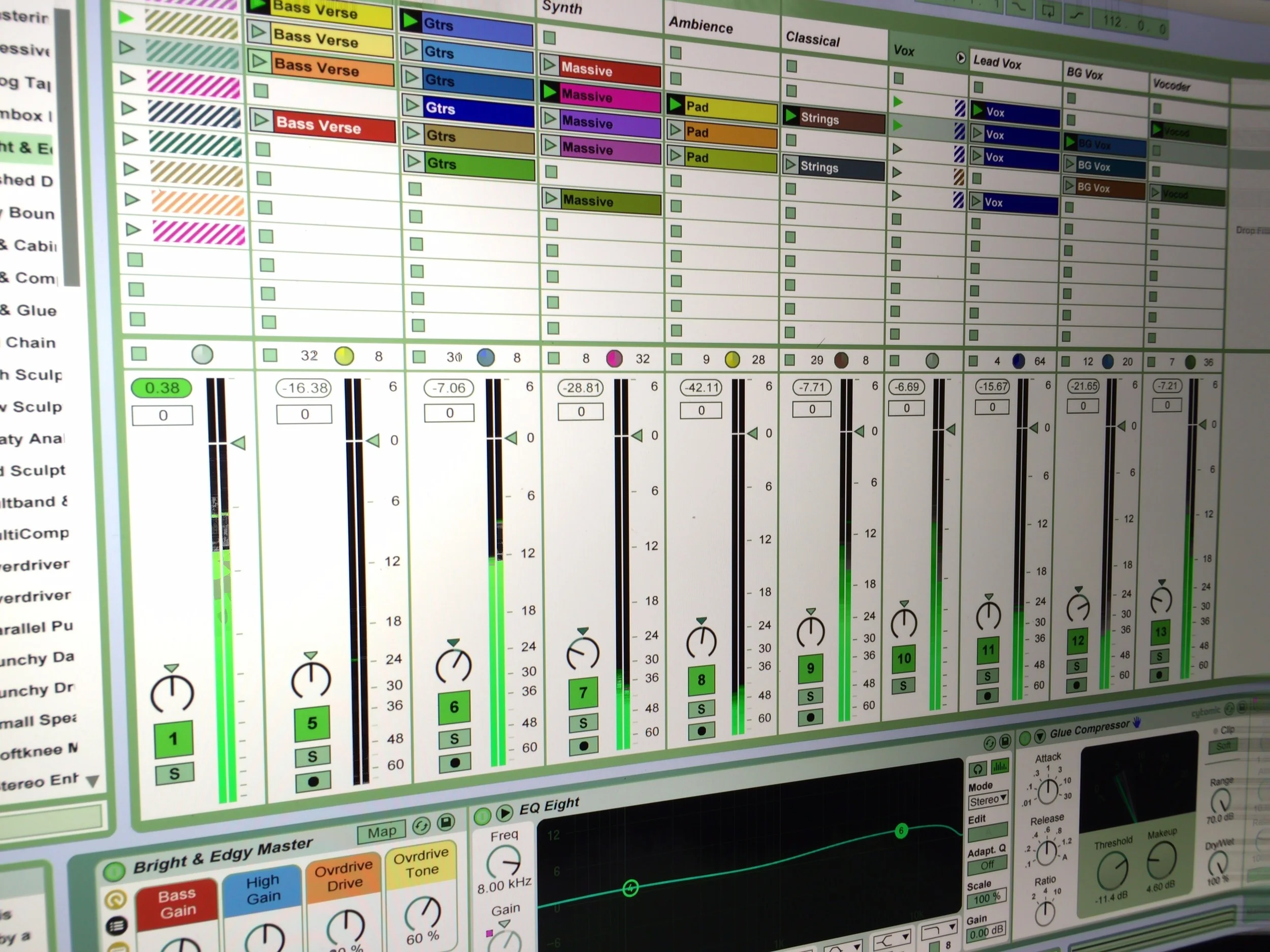This screenshot has width=1270, height=952.
Task: Click the Save Preset icon next to Map
Action: [x=446, y=822]
